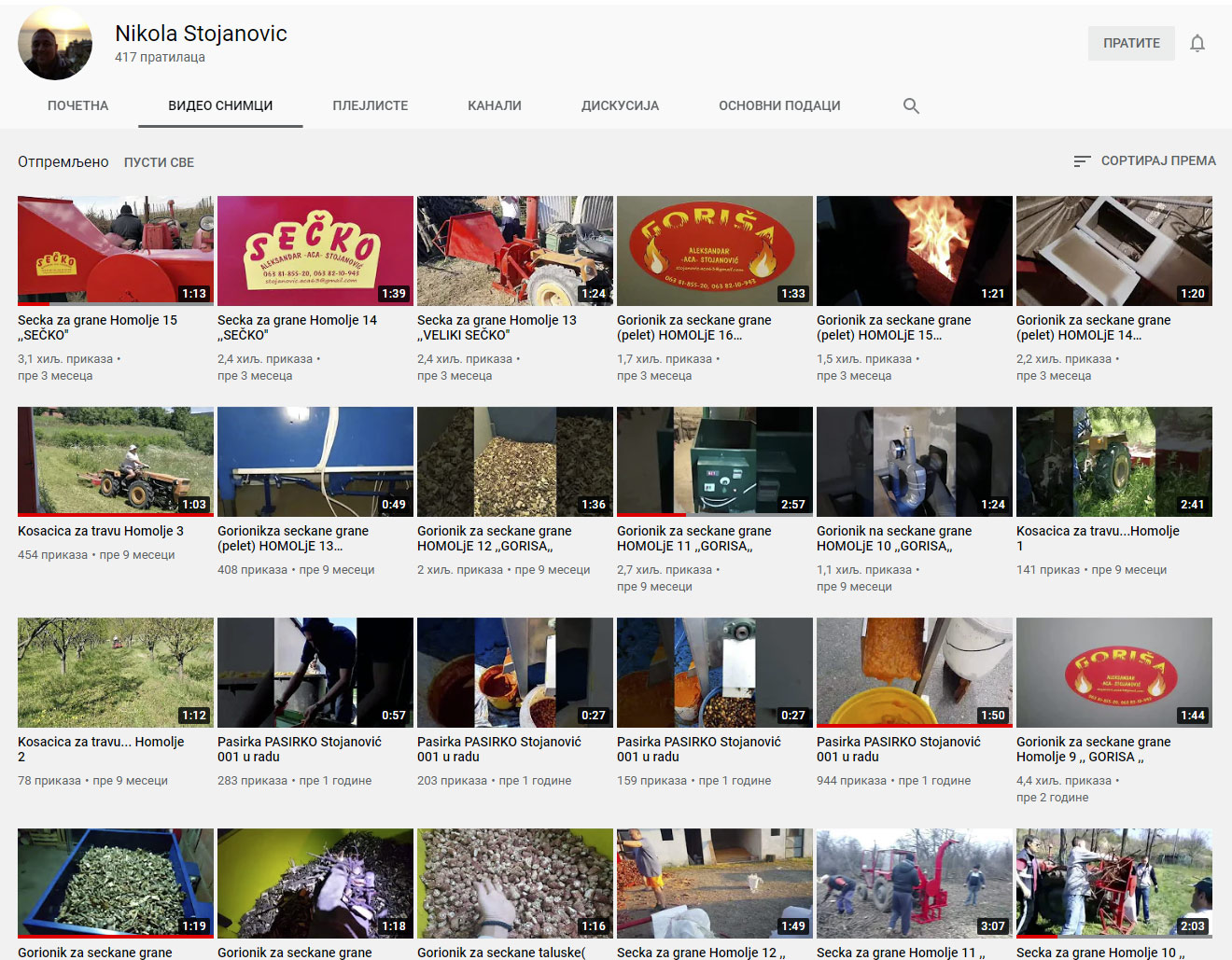The image size is (1232, 960).
Task: Open the HOMOLjE 14 Gorionik video thumbnail
Action: (x=1114, y=251)
